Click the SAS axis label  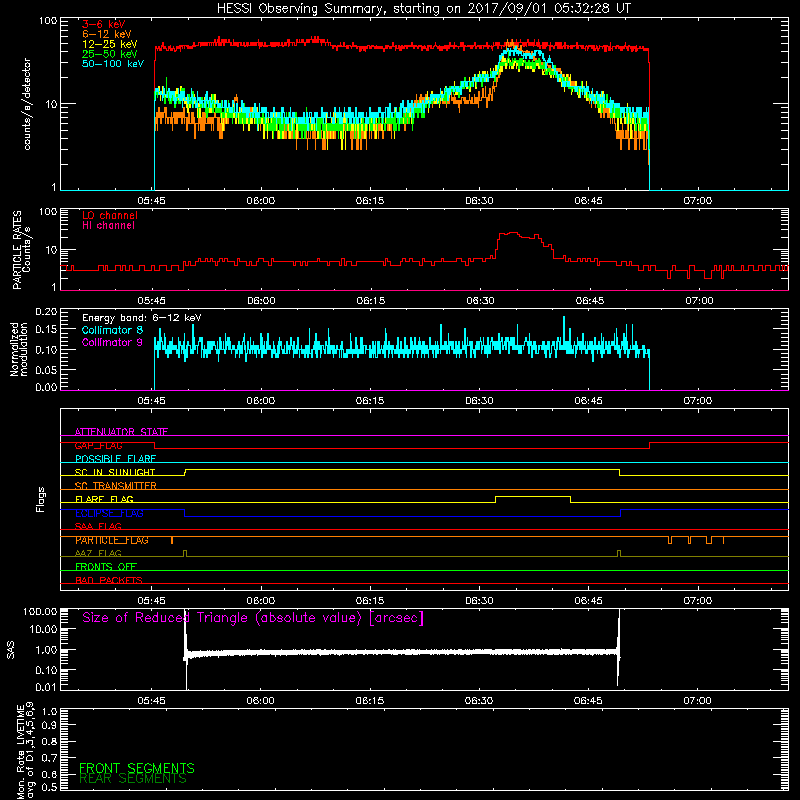click(11, 649)
